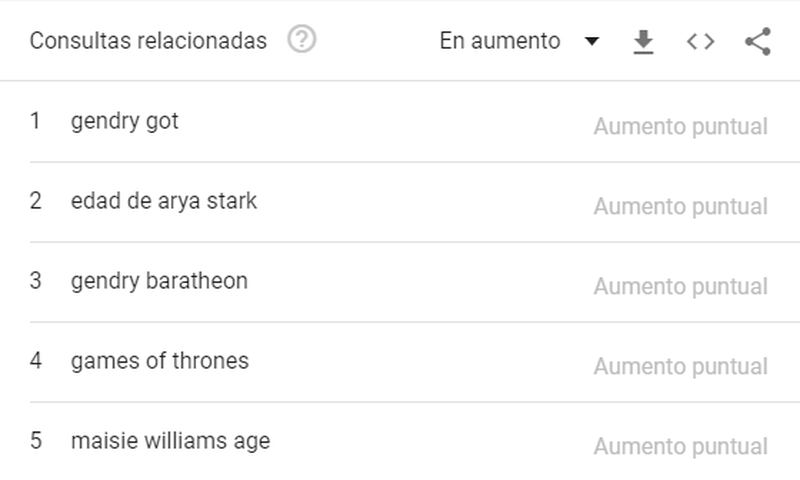Select the gendry baratheon query
The width and height of the screenshot is (800, 480).
tap(159, 281)
